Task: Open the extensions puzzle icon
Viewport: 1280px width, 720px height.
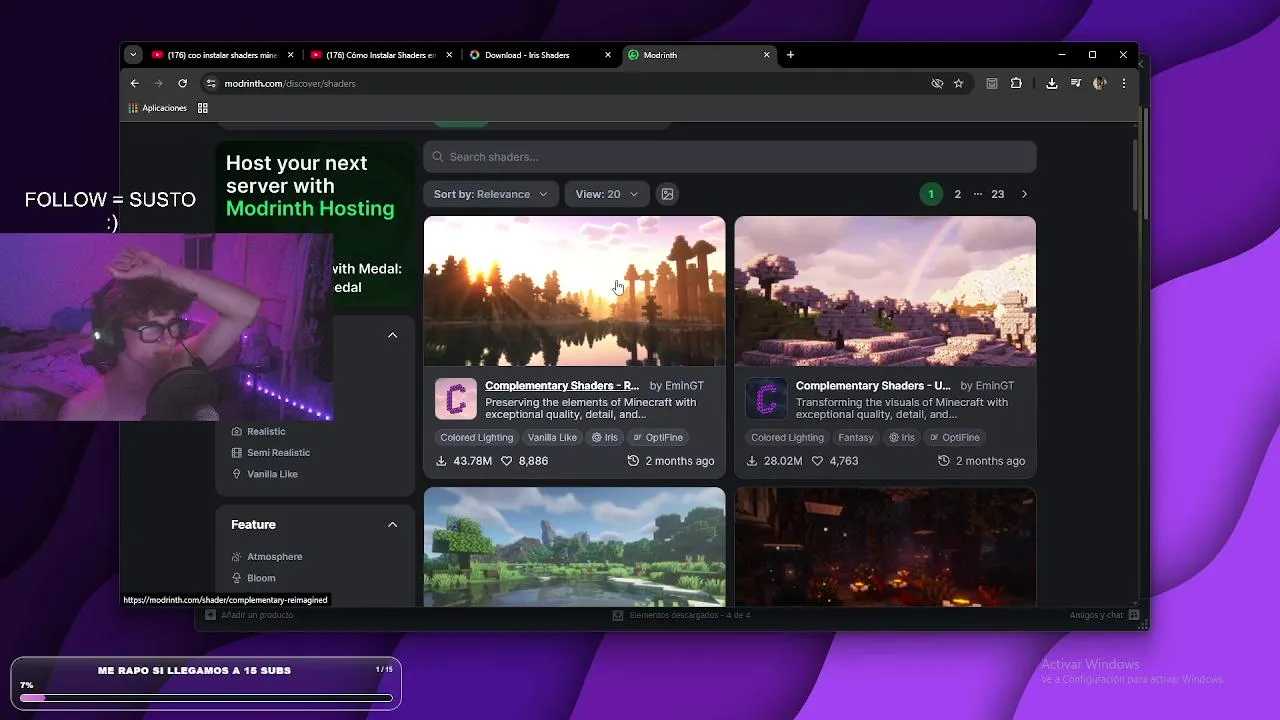Action: coord(1016,83)
